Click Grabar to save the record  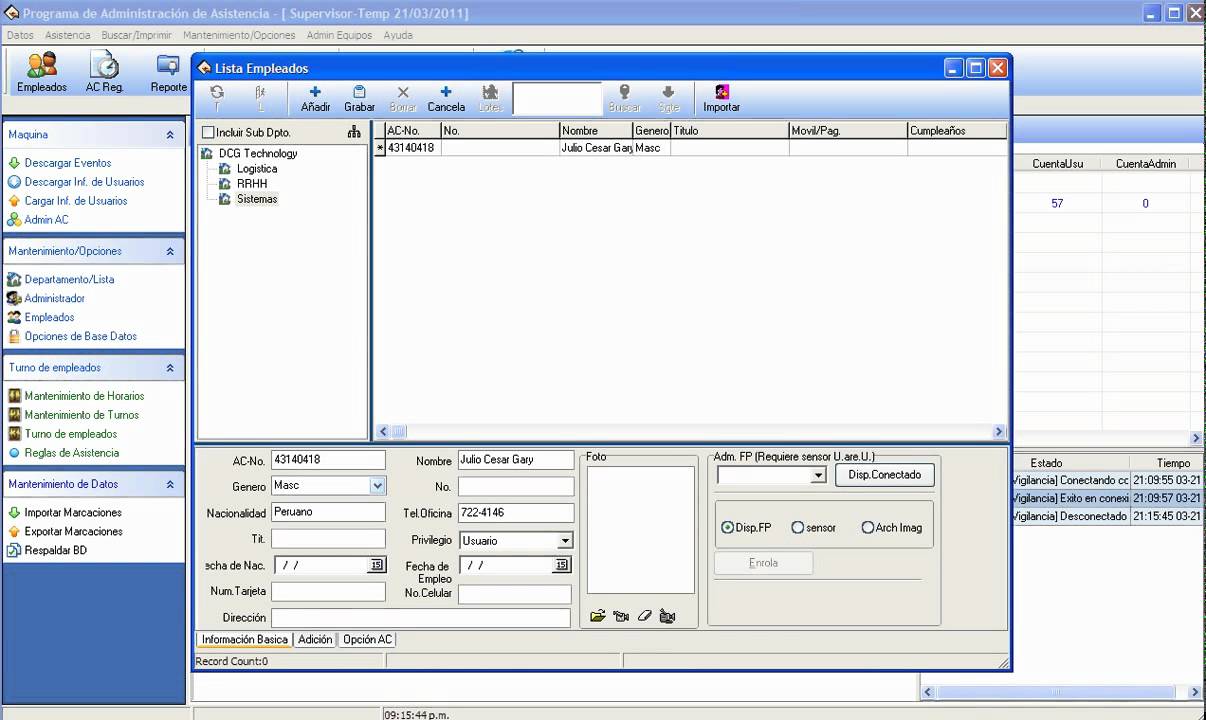[359, 98]
